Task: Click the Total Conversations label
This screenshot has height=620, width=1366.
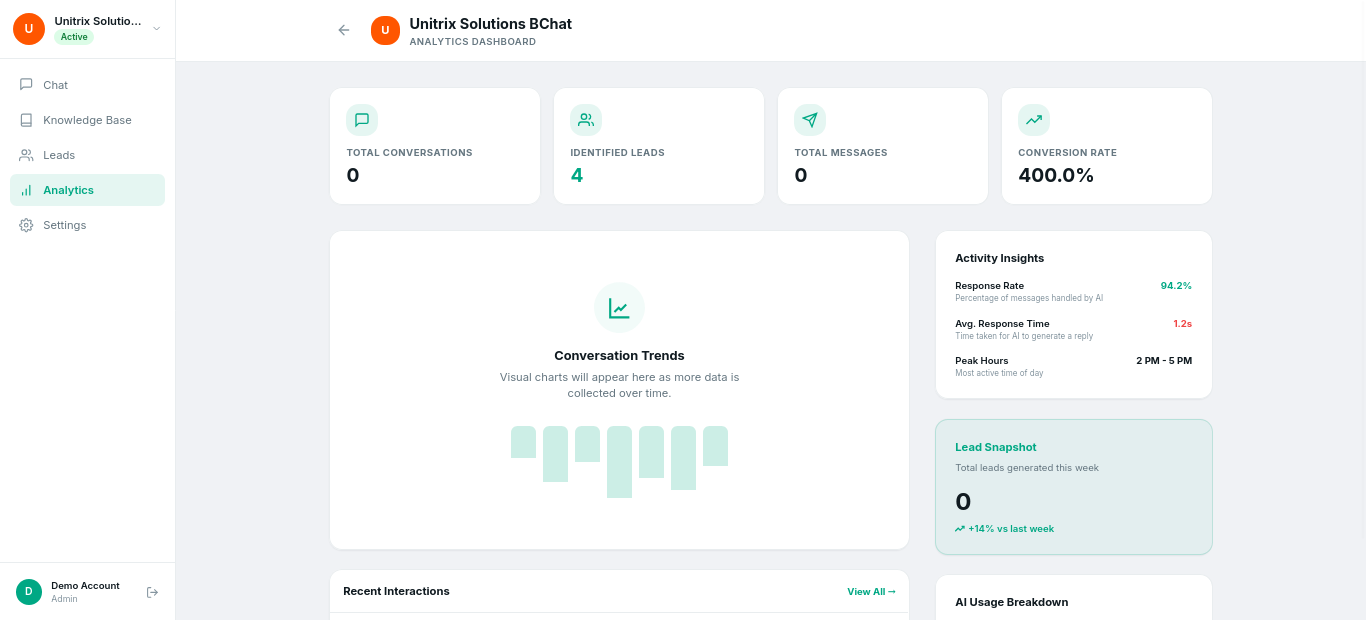Action: [x=409, y=153]
